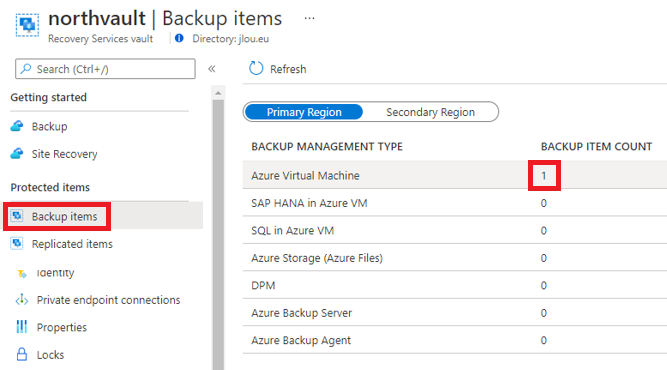Click the Private endpoint connections icon

click(x=22, y=300)
